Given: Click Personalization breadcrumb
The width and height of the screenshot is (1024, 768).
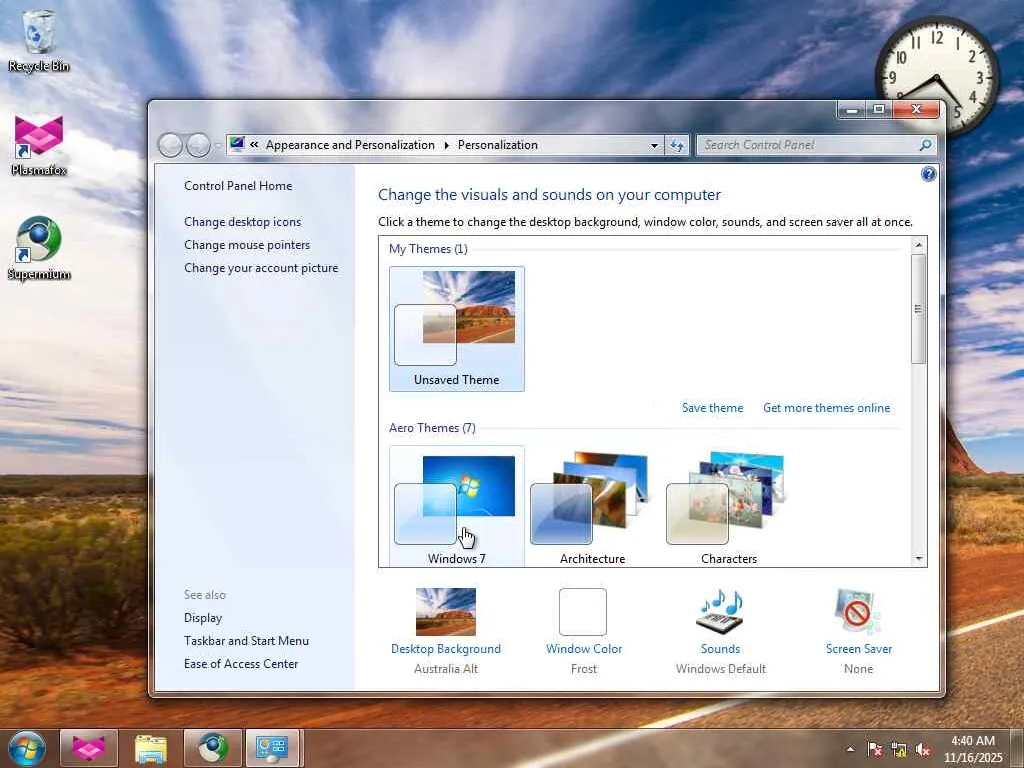Looking at the screenshot, I should click(498, 145).
